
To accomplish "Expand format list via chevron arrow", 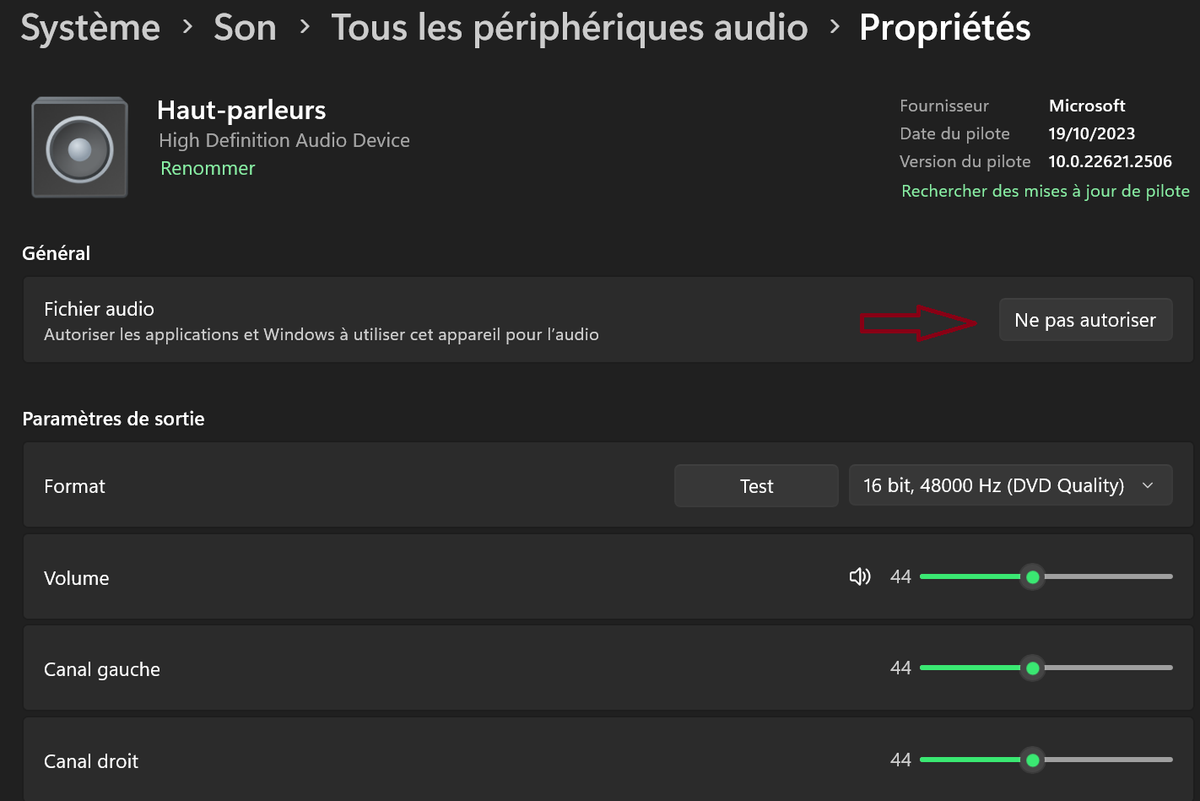I will [1148, 486].
